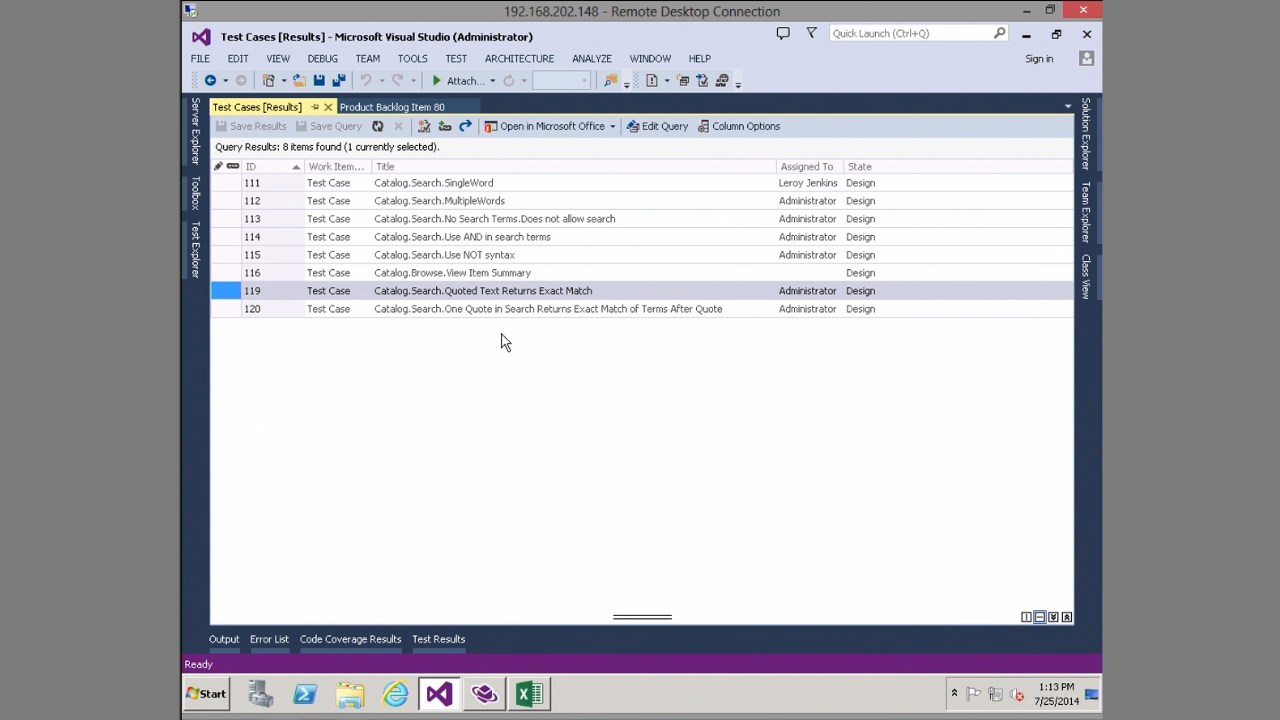Click the checkmark work item toolbar icon

tap(702, 81)
